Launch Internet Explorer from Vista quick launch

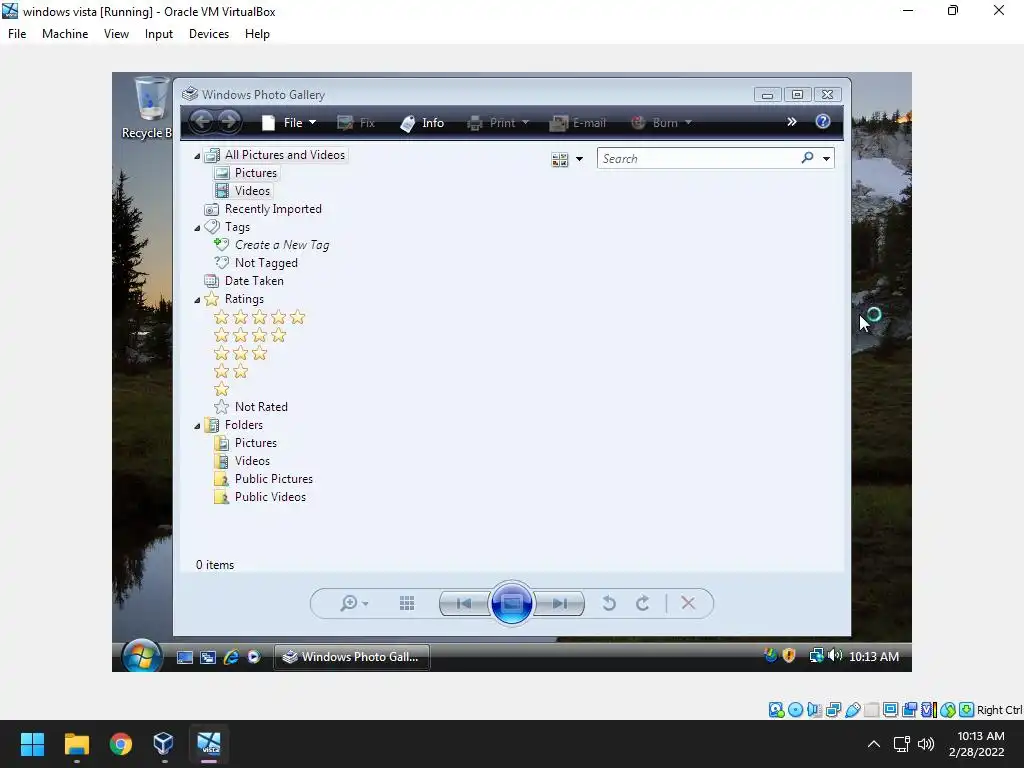coord(231,657)
